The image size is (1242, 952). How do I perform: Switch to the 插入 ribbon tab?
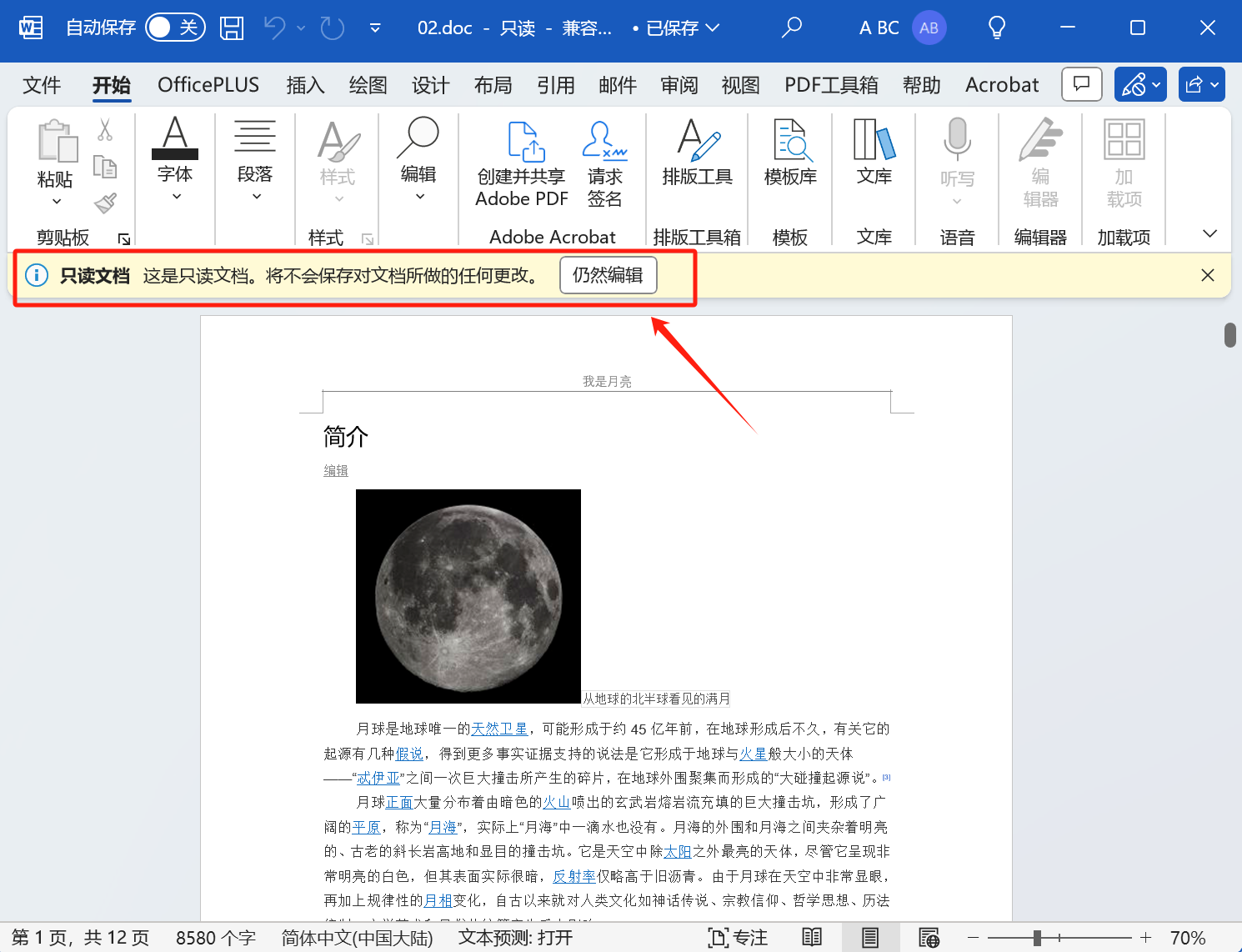coord(305,84)
